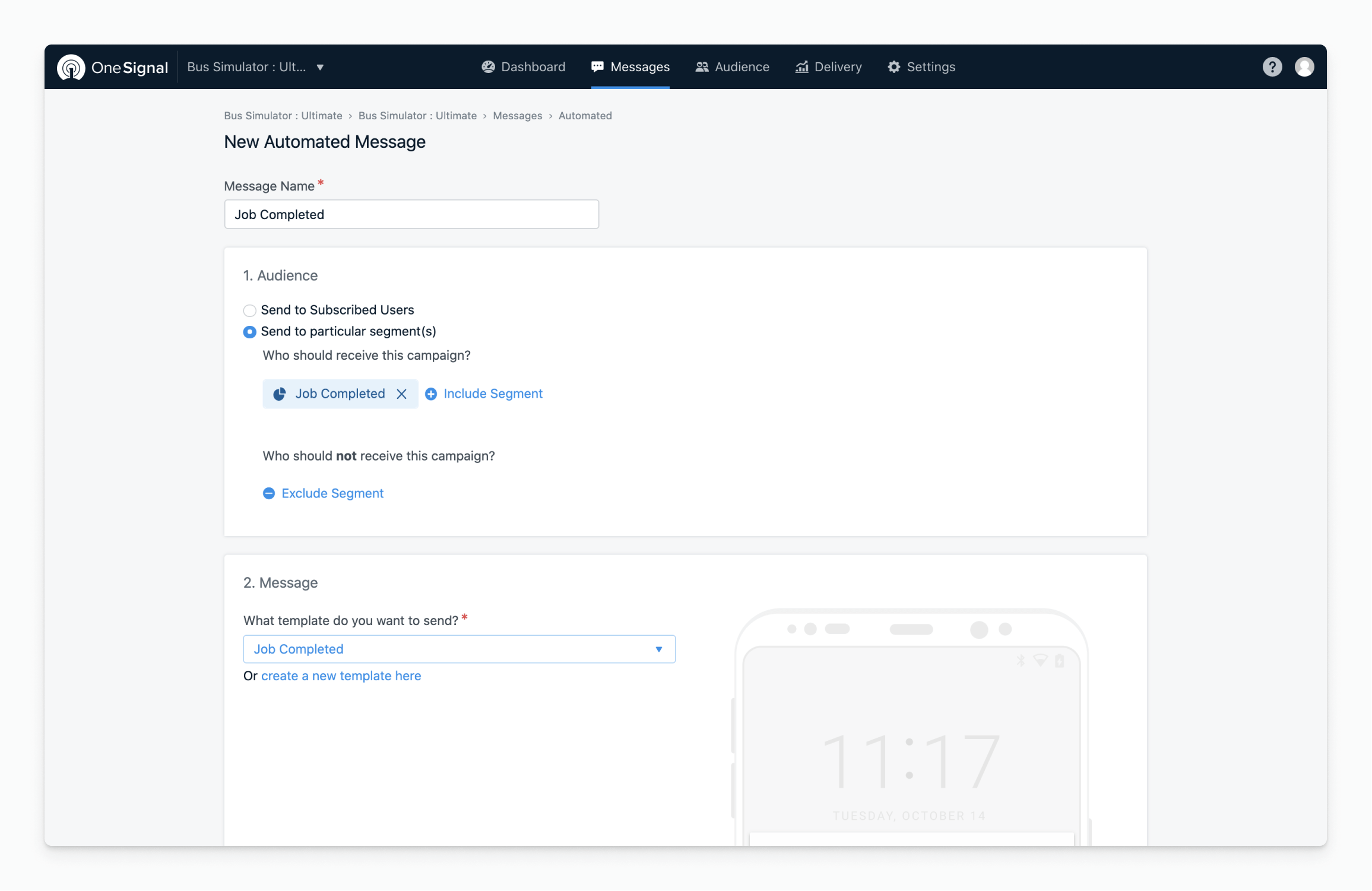This screenshot has height=891, width=1372.
Task: Open the Dashboard via its gauge icon
Action: point(488,66)
